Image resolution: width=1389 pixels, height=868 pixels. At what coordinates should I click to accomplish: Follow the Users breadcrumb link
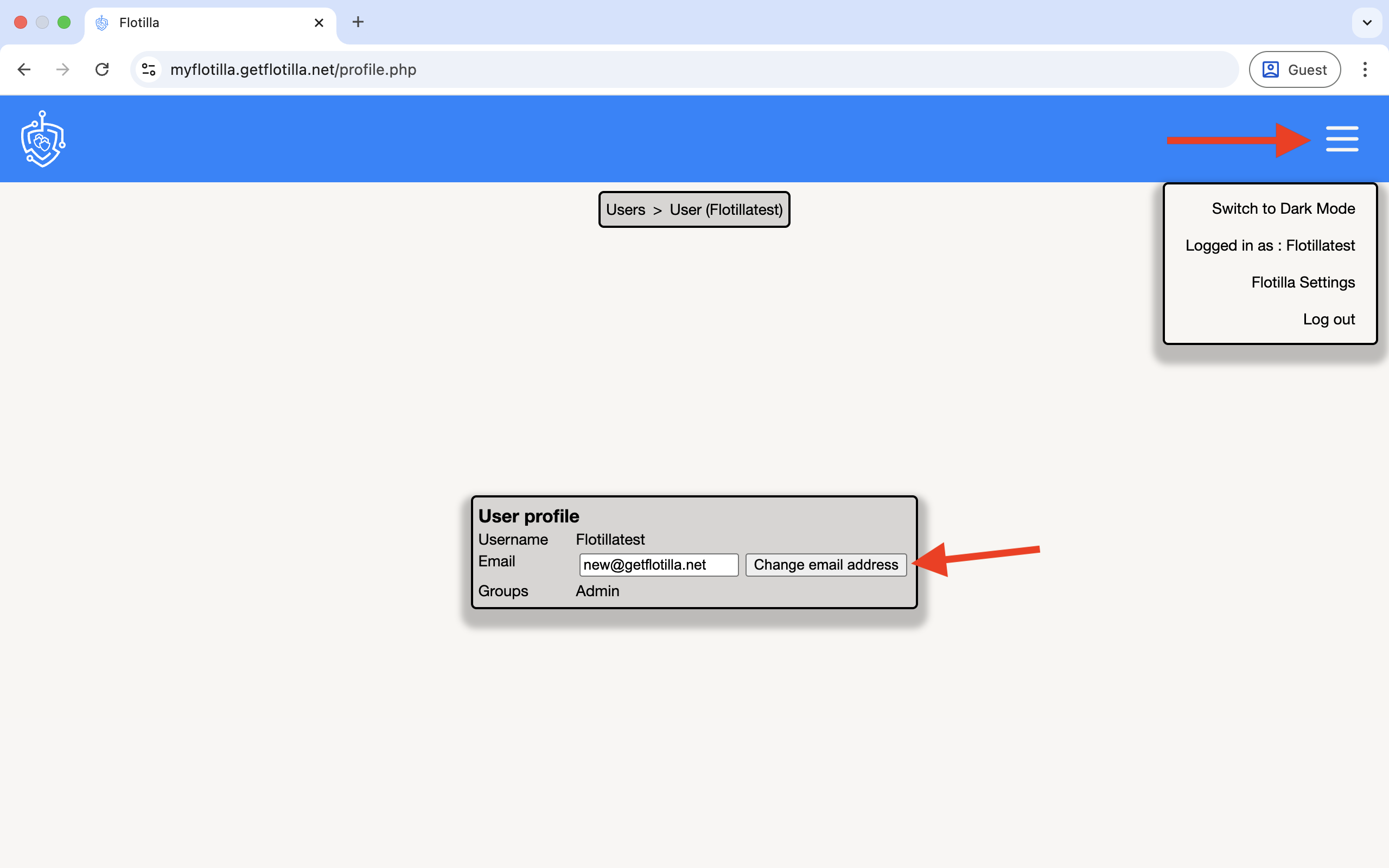pos(625,209)
